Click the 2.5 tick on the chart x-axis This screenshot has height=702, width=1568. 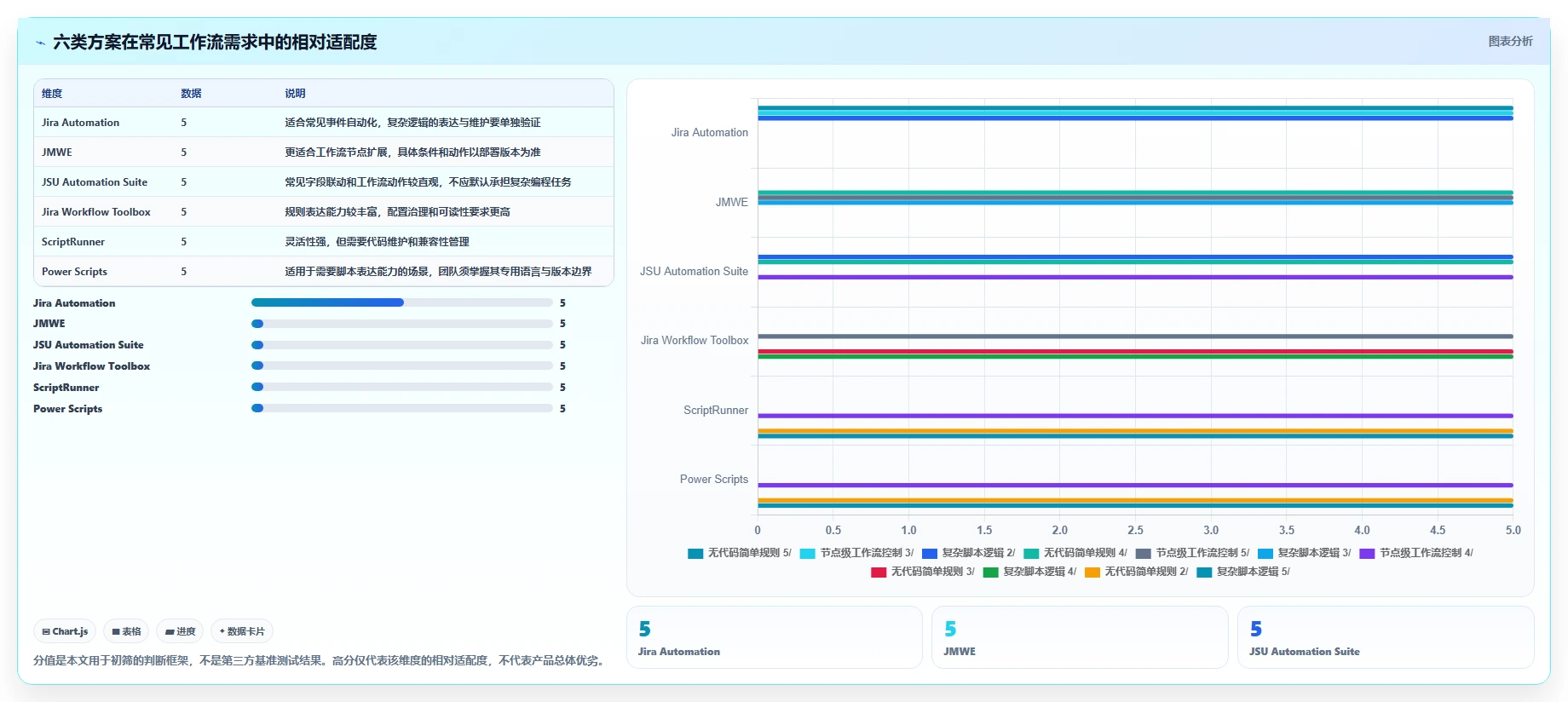tap(1135, 530)
